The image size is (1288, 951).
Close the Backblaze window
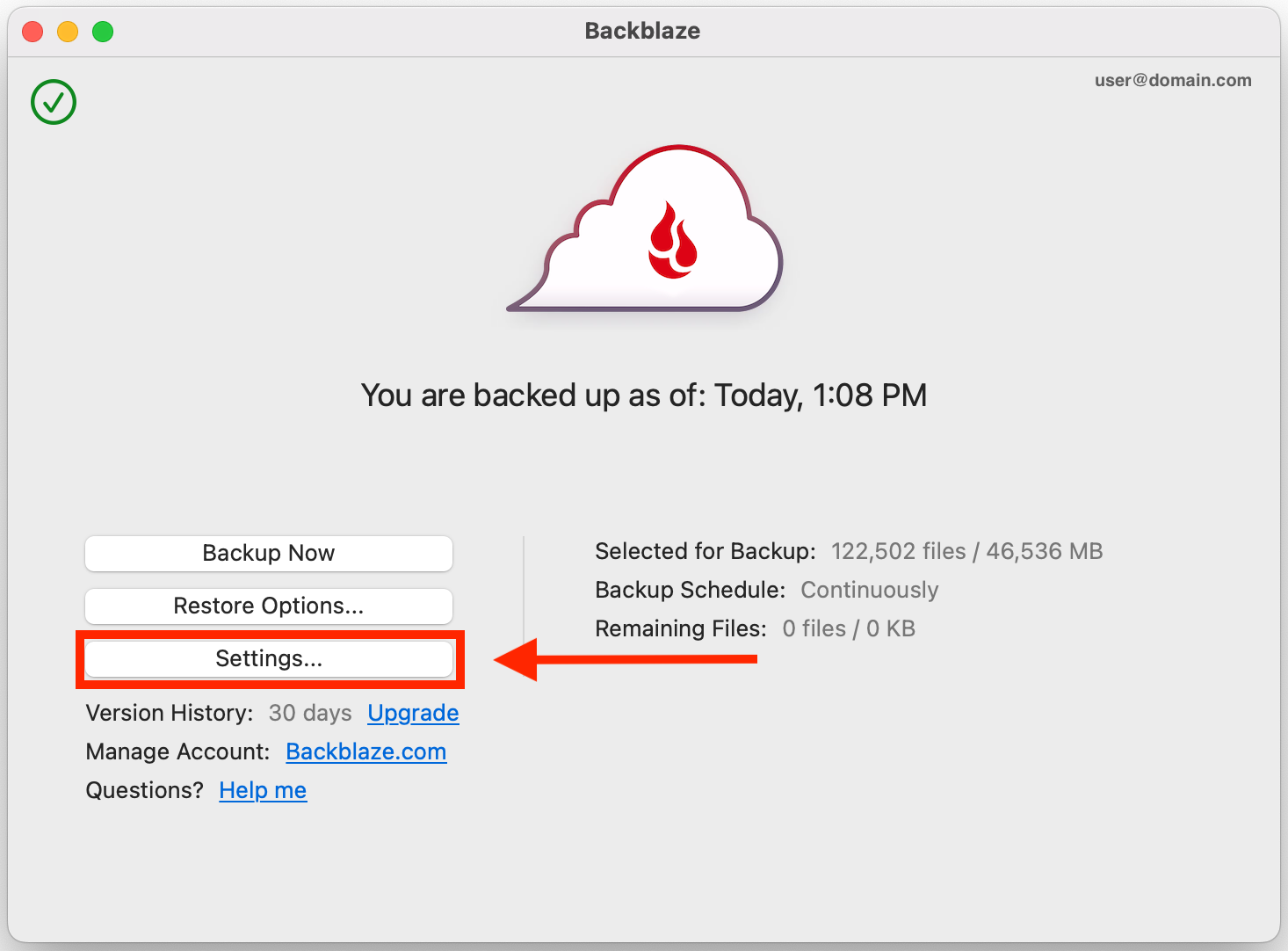pos(33,32)
